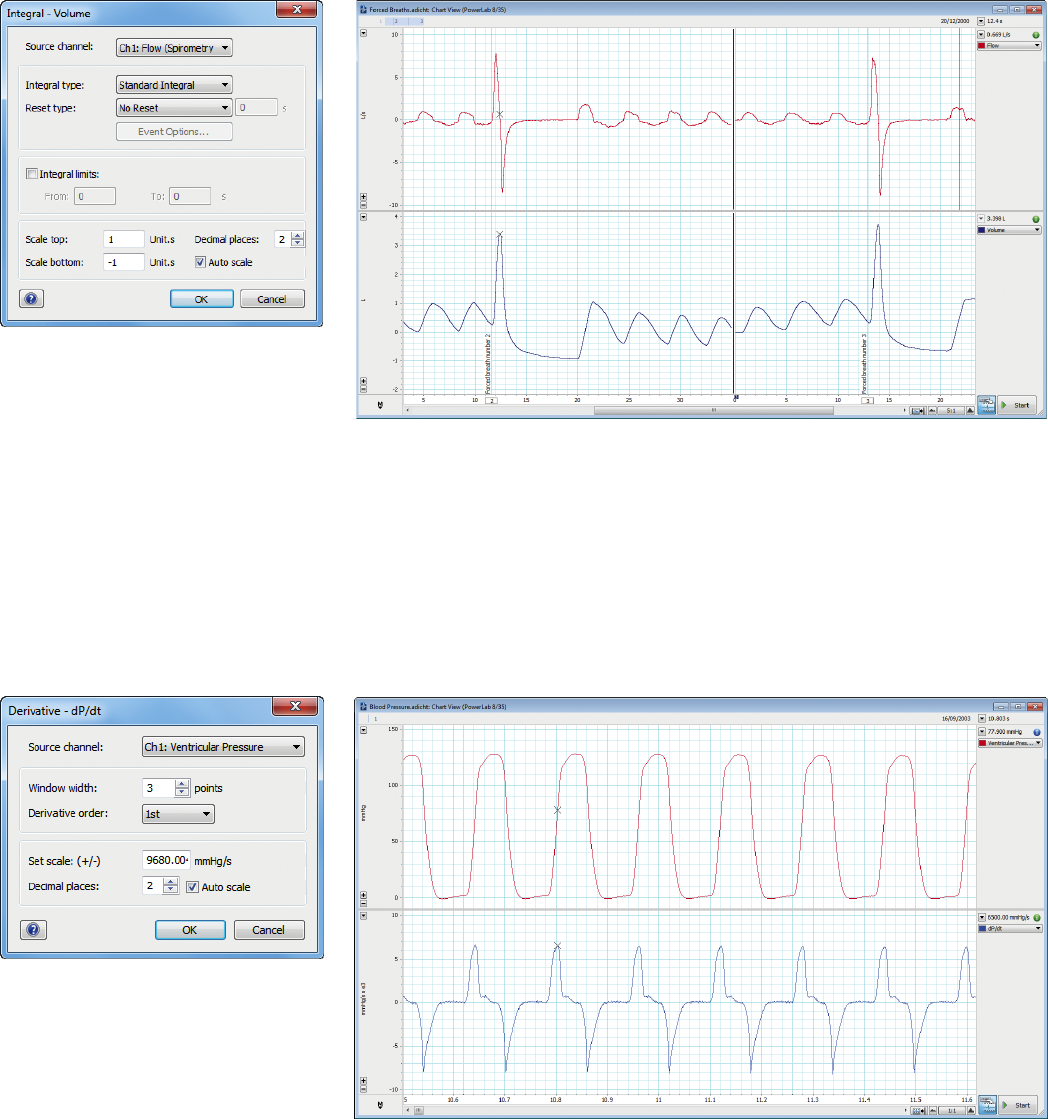Viewport: 1048px width, 1119px height.
Task: Zoom out Flow channel vertical scale (minus)
Action: pyautogui.click(x=363, y=204)
